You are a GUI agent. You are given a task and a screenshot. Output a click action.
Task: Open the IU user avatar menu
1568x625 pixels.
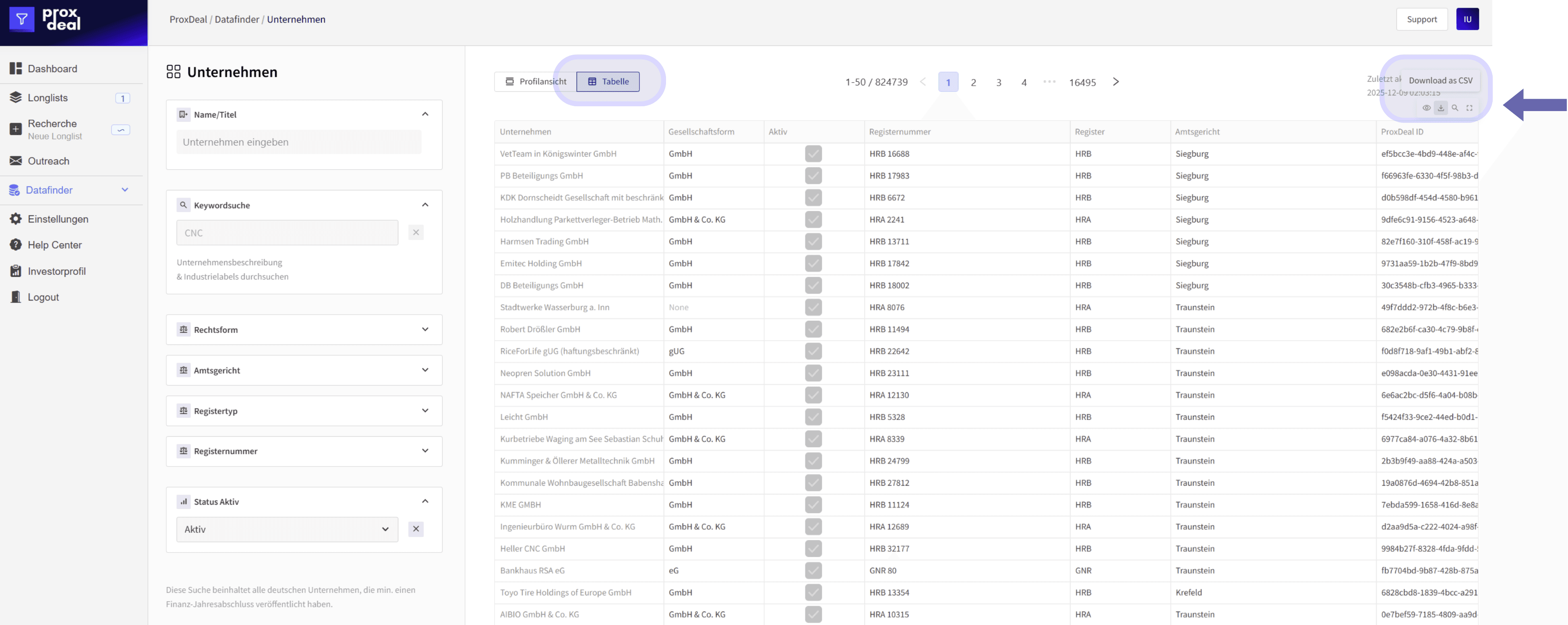[x=1467, y=19]
